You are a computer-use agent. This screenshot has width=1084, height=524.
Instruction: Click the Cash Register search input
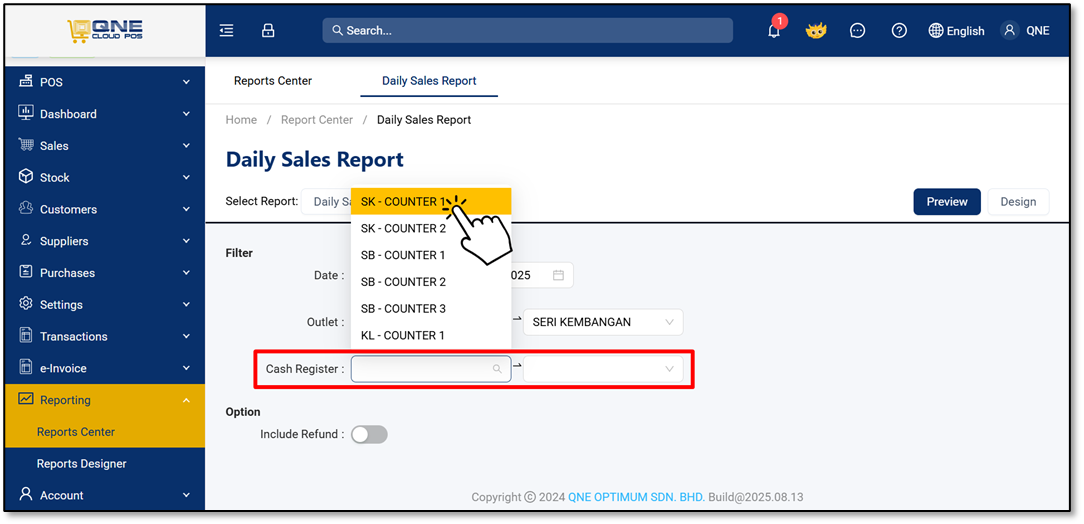(431, 369)
